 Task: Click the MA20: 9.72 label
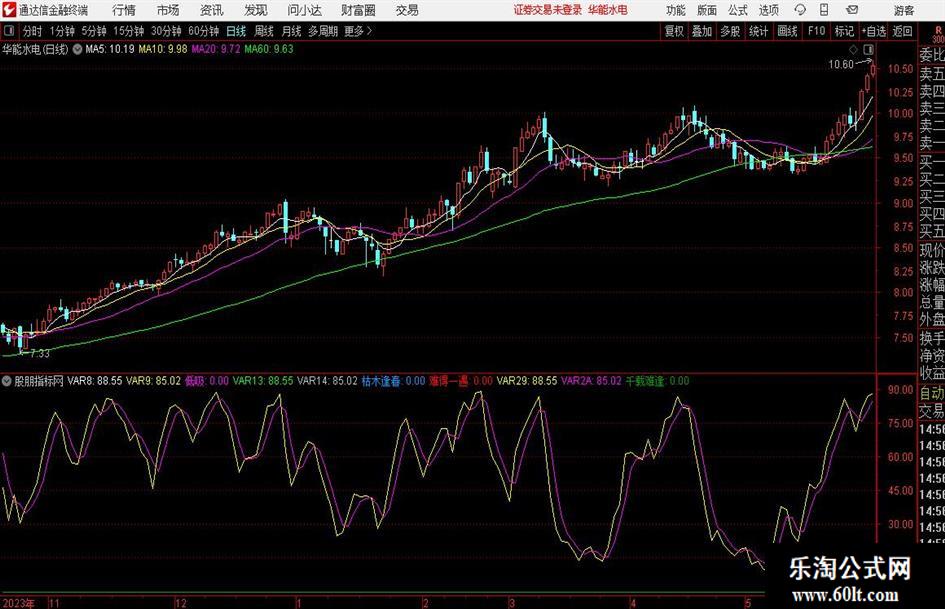pos(216,49)
